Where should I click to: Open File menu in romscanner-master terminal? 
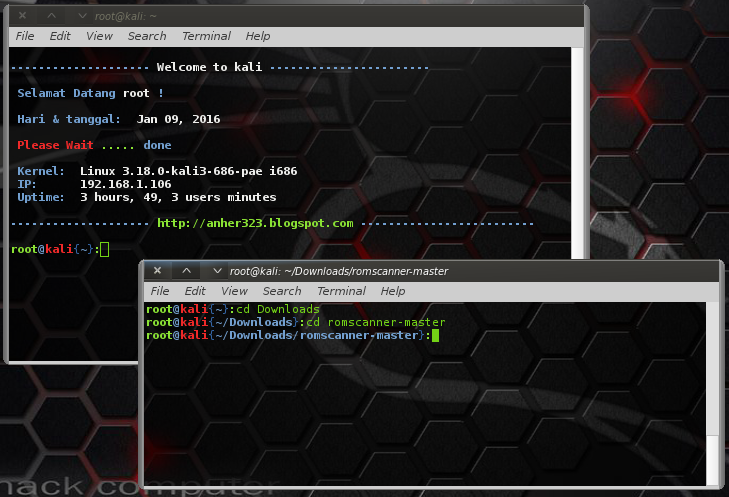[x=159, y=291]
